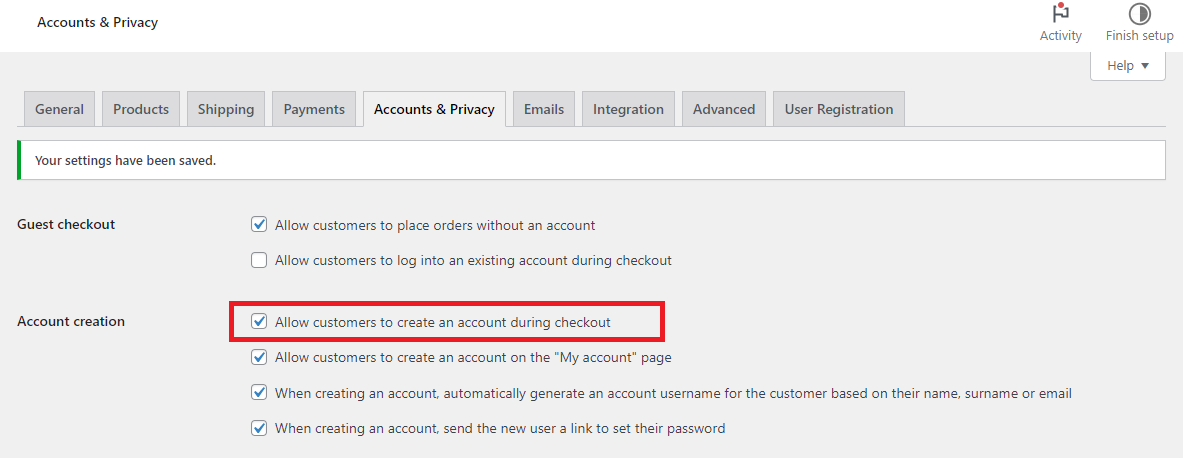Uncheck create an account during checkout
The height and width of the screenshot is (458, 1183).
(x=259, y=322)
